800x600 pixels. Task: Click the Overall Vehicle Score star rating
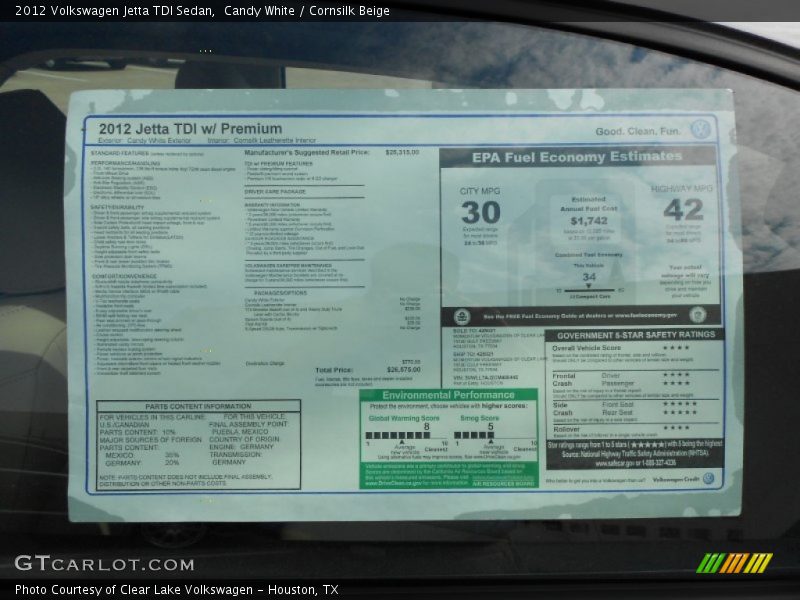[676, 347]
